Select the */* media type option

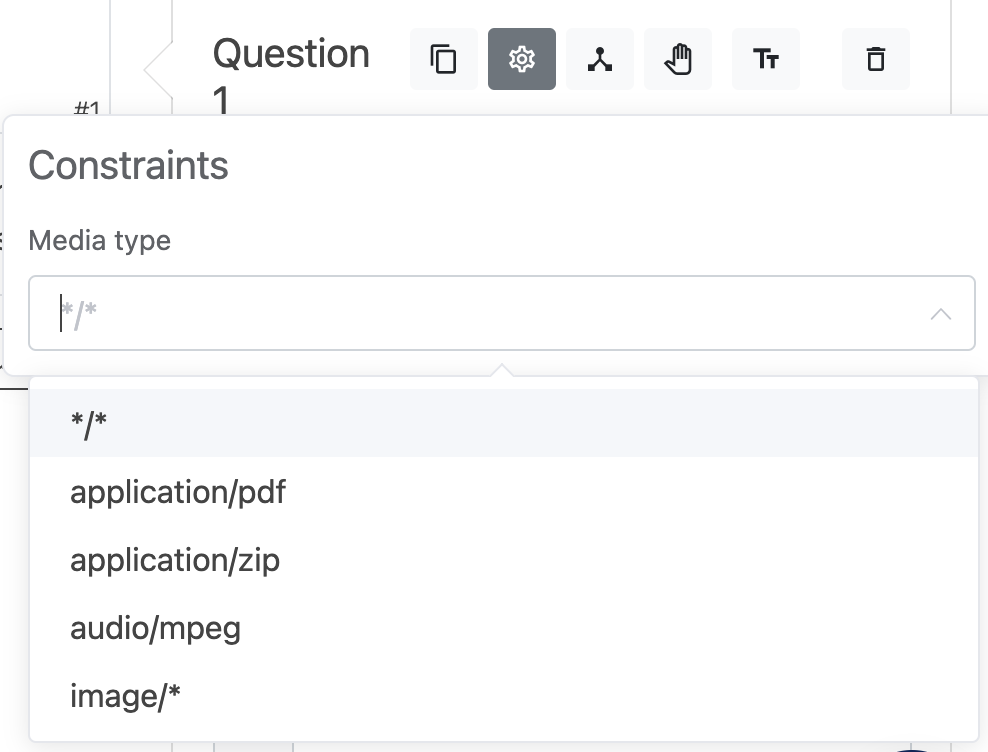tap(89, 424)
